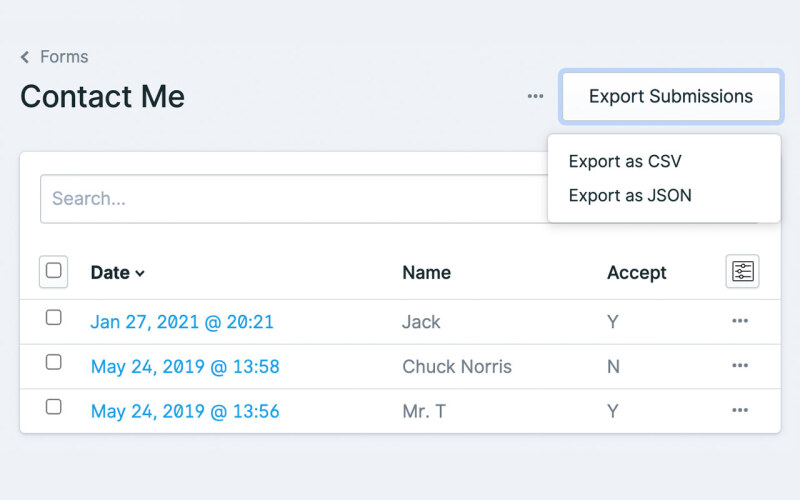Open the Jan 27, 2021 @ 20:21 submission

coord(182,322)
